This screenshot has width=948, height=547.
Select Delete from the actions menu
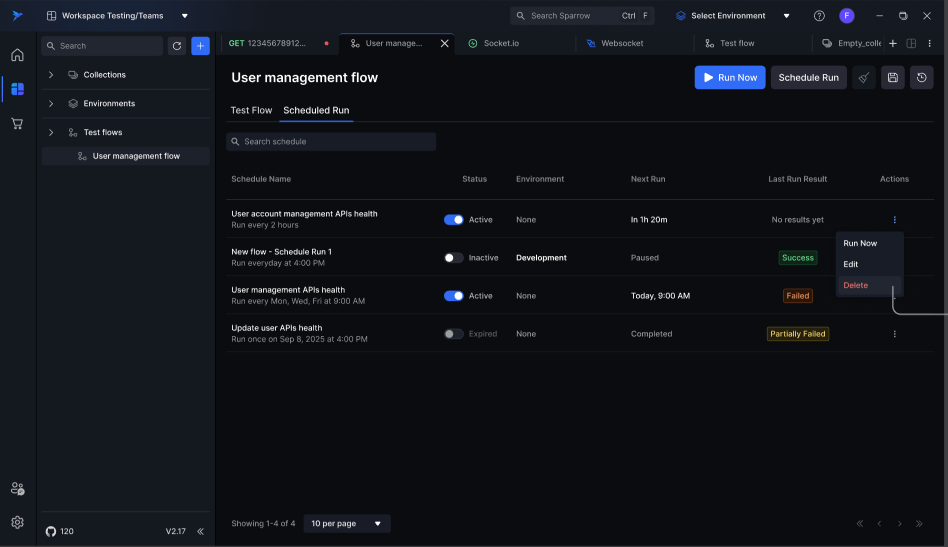tap(856, 286)
